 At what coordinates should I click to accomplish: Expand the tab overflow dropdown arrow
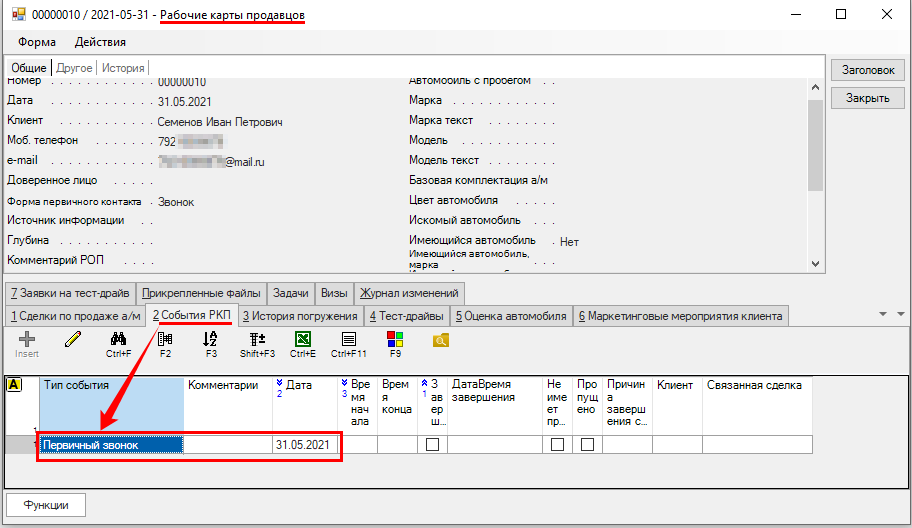(x=884, y=314)
